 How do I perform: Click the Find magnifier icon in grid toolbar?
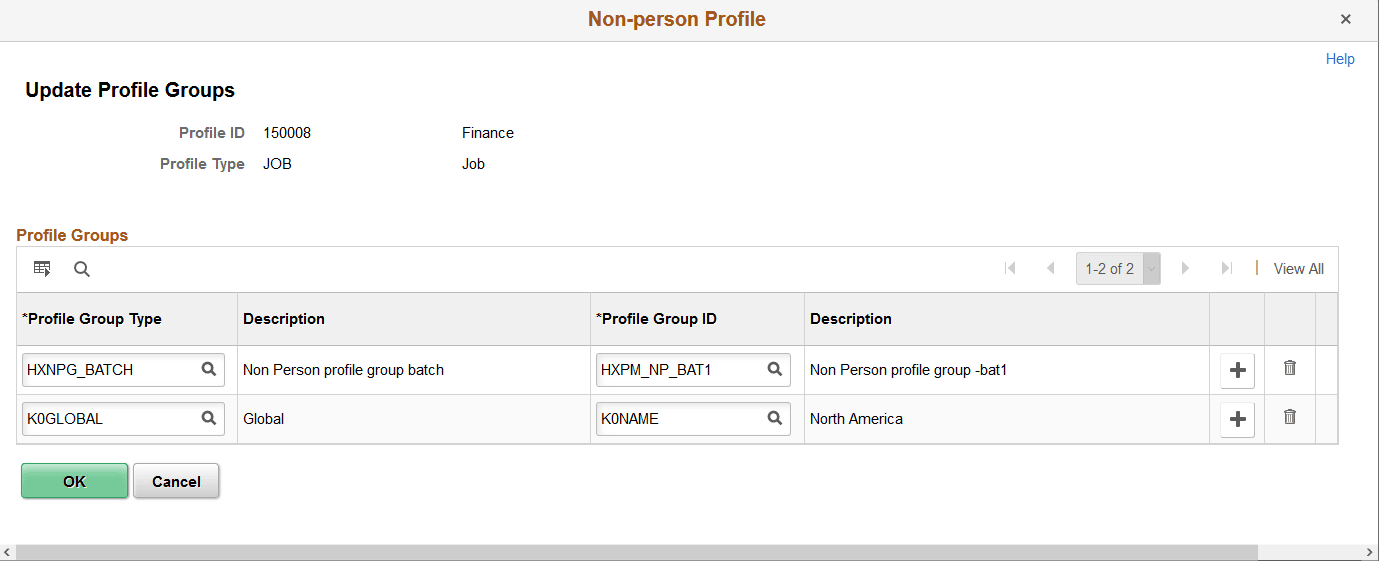pyautogui.click(x=82, y=268)
